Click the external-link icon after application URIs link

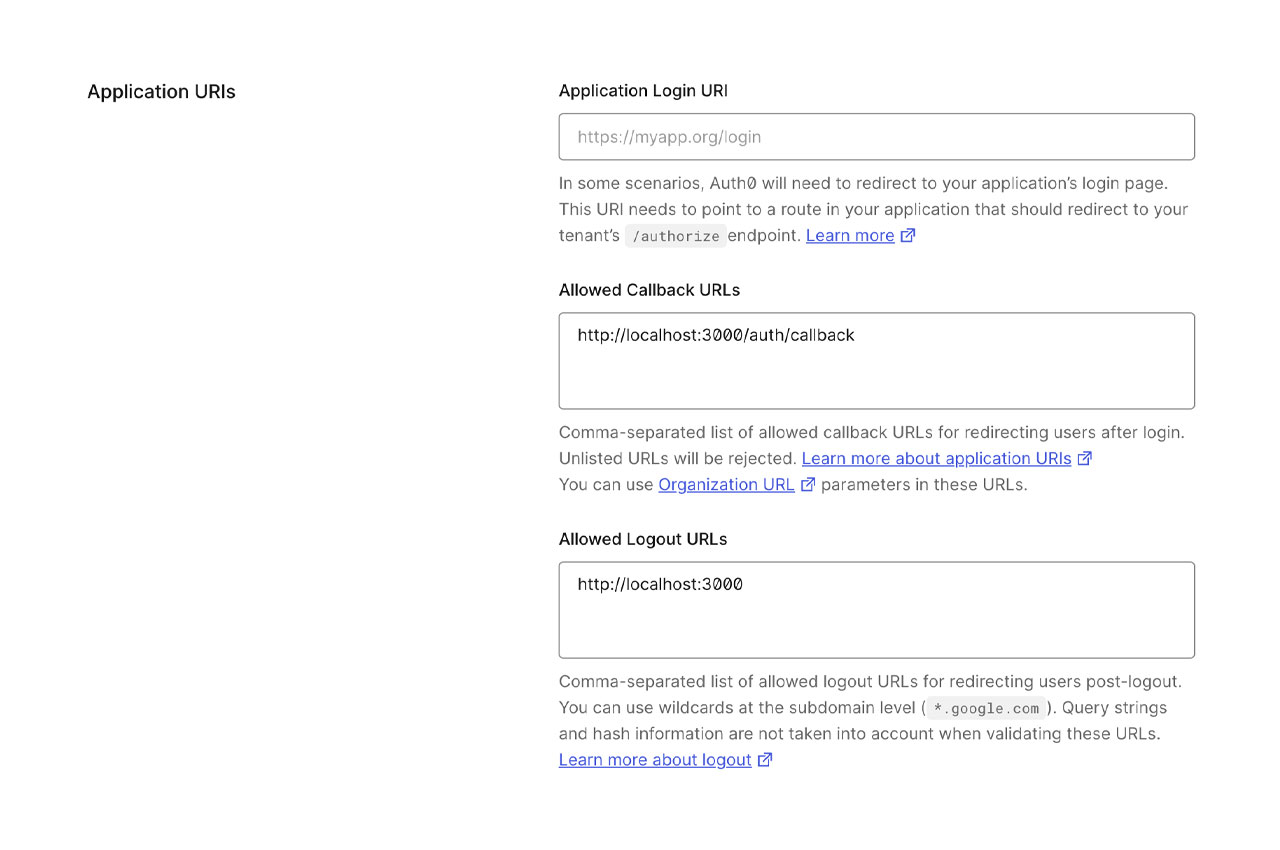coord(1086,457)
